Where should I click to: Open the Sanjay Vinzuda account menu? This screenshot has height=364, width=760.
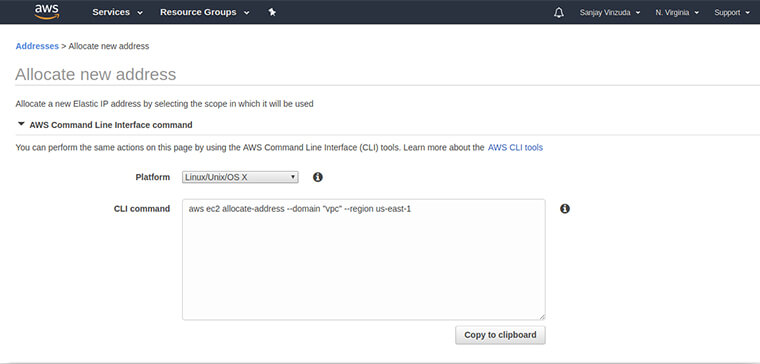coord(610,13)
